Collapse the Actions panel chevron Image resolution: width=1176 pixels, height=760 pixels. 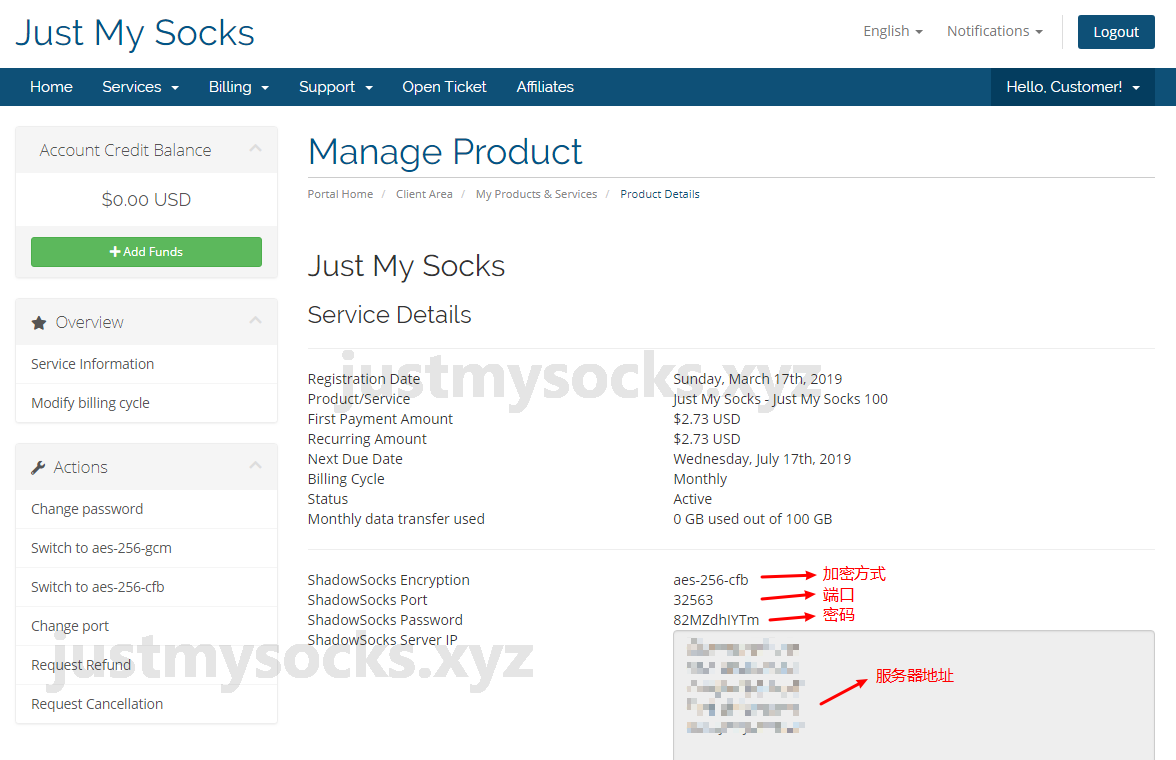[255, 465]
